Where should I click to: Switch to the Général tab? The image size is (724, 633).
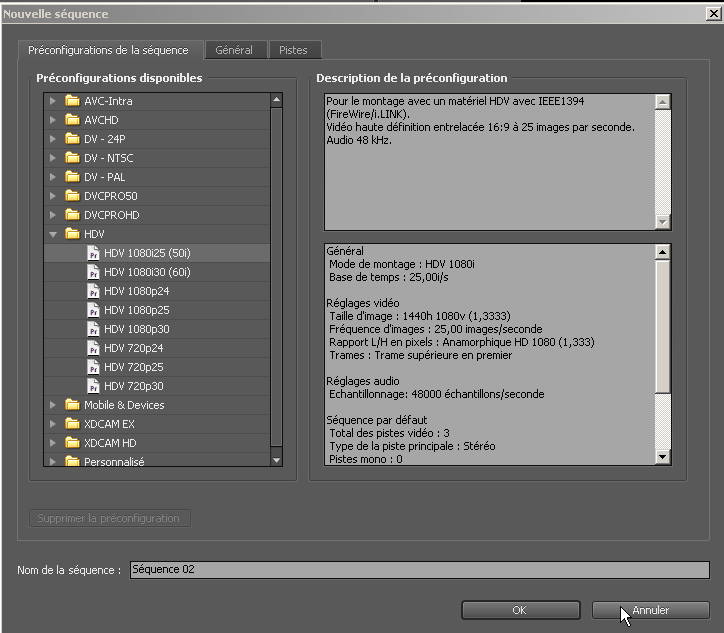[x=235, y=50]
